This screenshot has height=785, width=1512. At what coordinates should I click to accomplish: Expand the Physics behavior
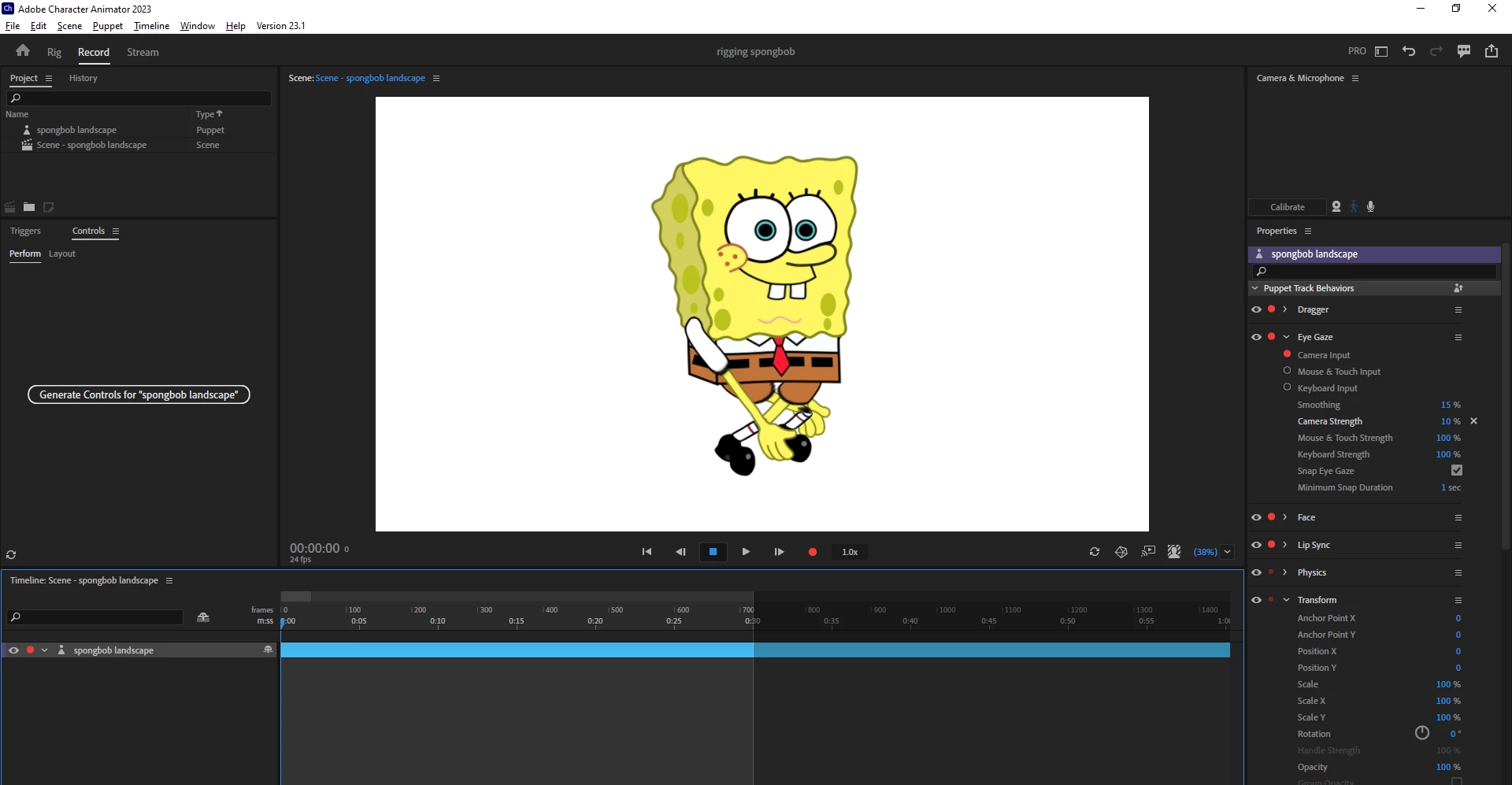[1285, 572]
